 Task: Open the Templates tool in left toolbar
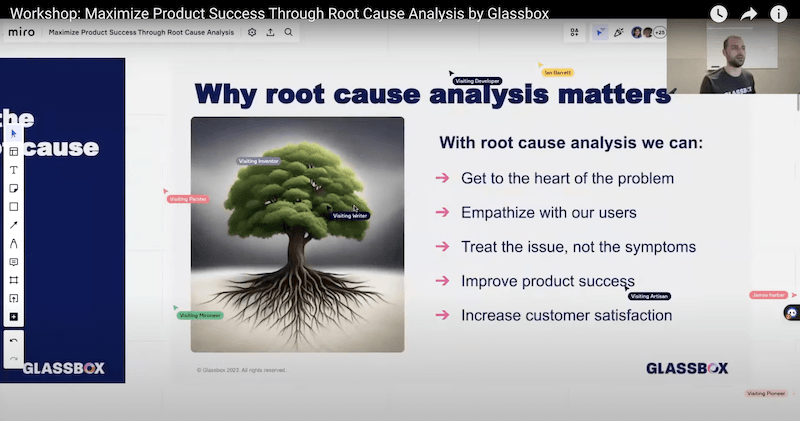[14, 152]
